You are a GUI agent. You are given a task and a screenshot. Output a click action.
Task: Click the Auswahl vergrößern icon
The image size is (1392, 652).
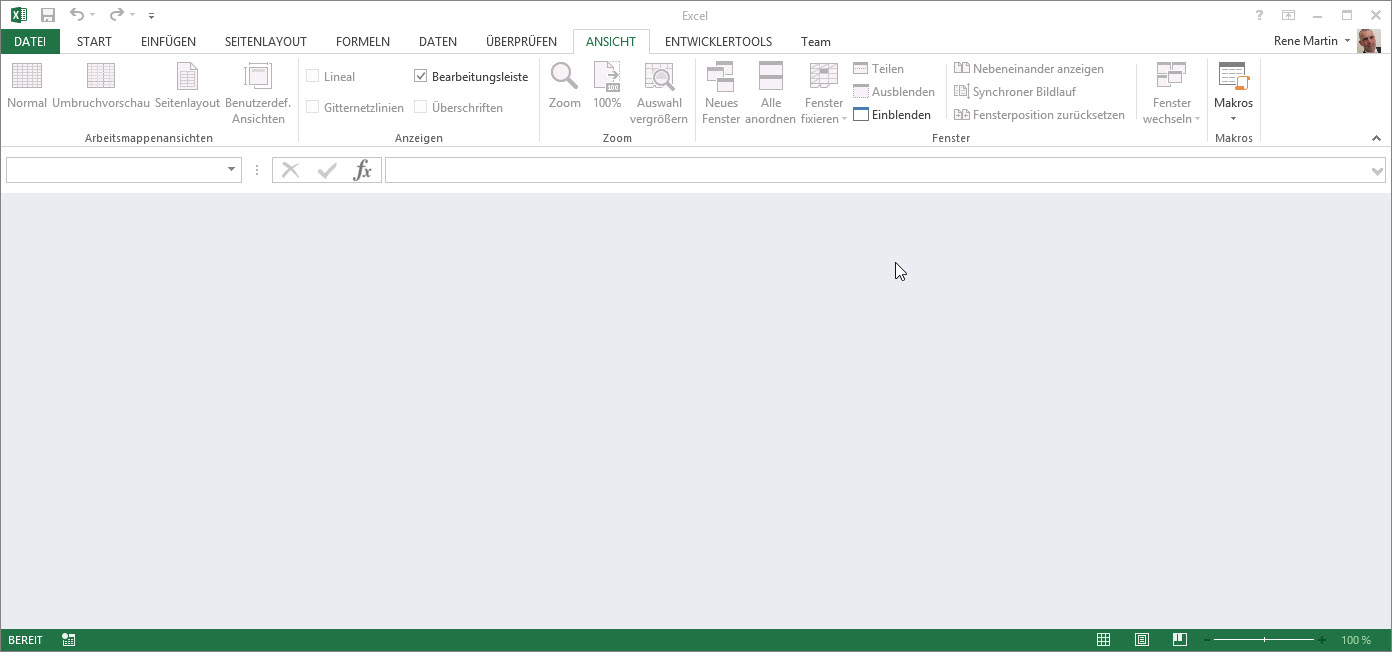659,77
